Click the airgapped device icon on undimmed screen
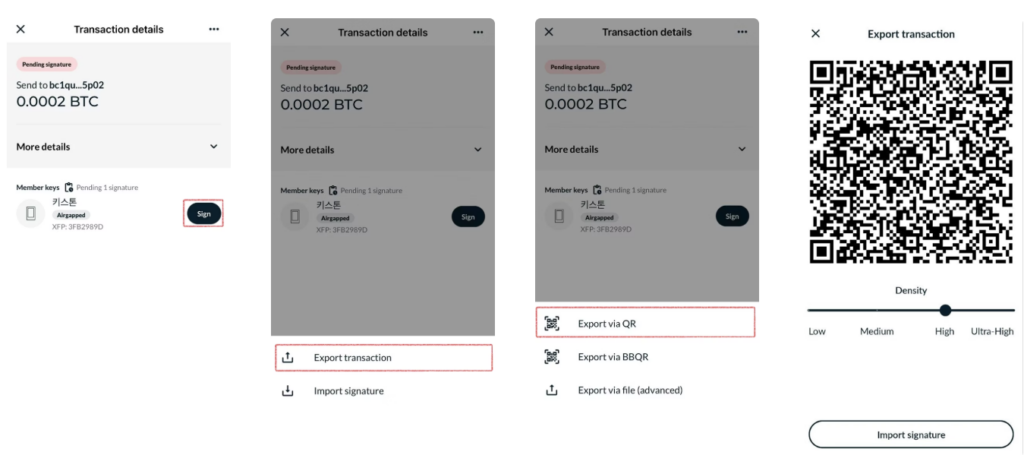This screenshot has height=455, width=1024. pos(31,214)
